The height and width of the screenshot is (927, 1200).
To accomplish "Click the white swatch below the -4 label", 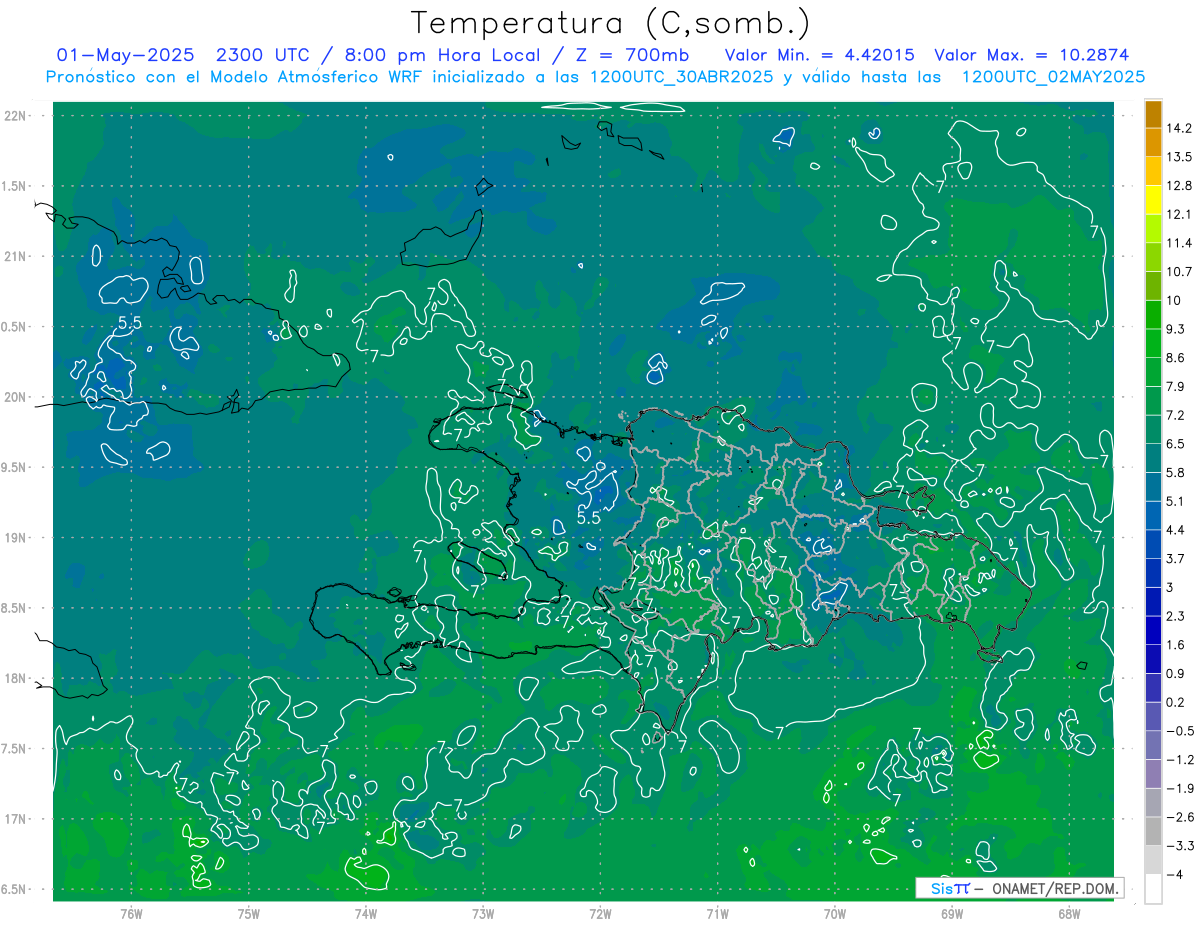I will [1153, 890].
